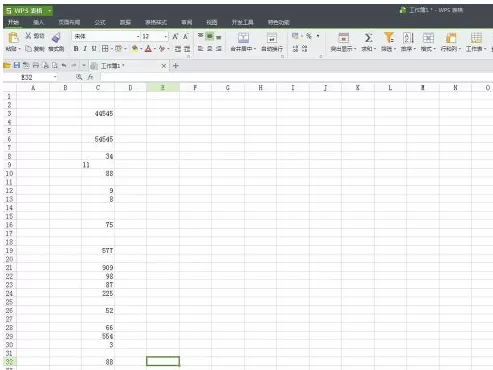
Task: Click the Wrap Text (自动换行) icon
Action: tap(272, 38)
